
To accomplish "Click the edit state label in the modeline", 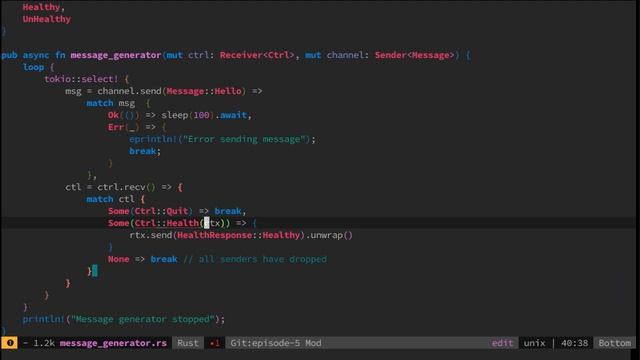I will pyautogui.click(x=502, y=343).
